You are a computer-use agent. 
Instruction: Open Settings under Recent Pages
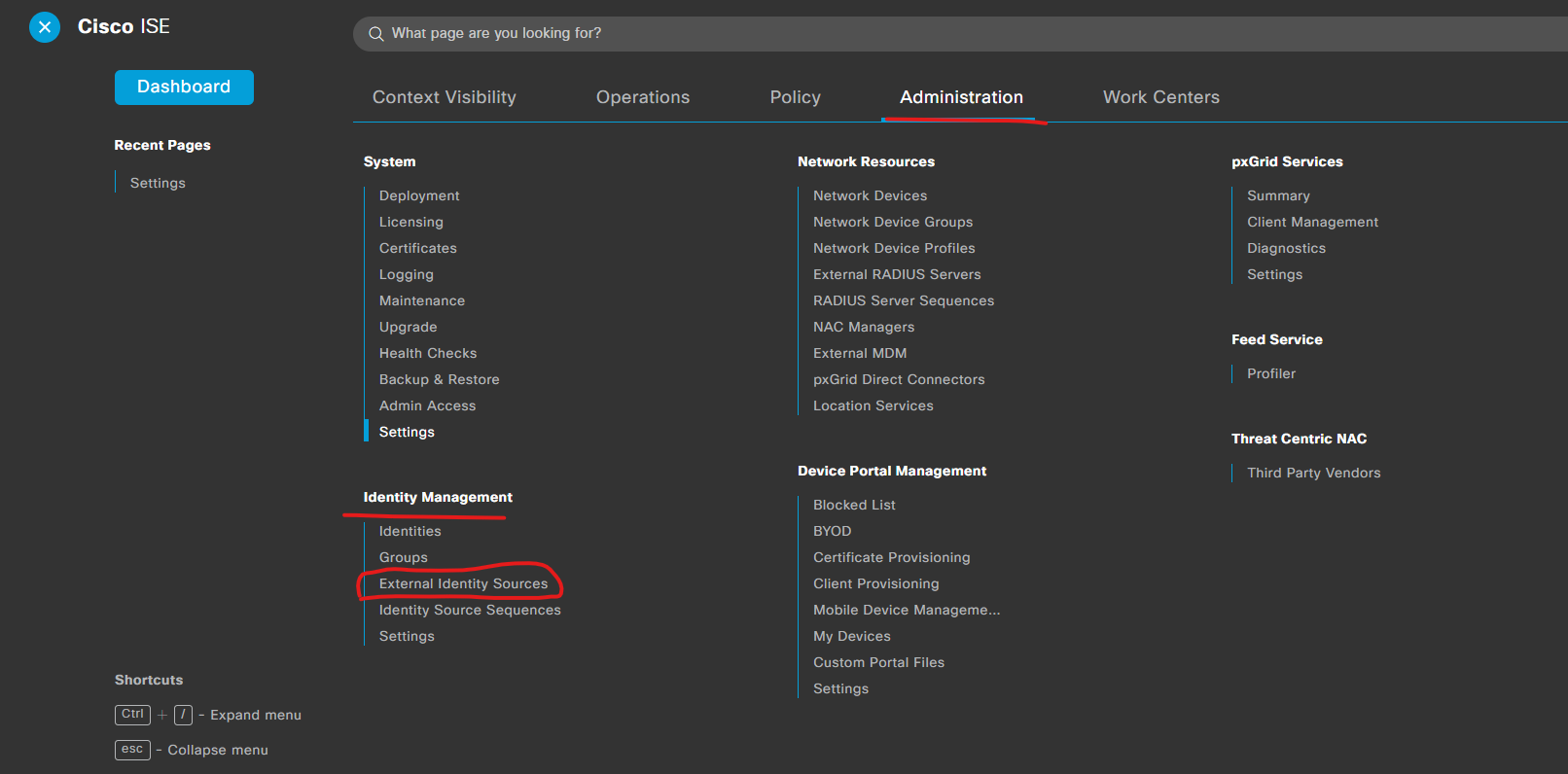158,183
